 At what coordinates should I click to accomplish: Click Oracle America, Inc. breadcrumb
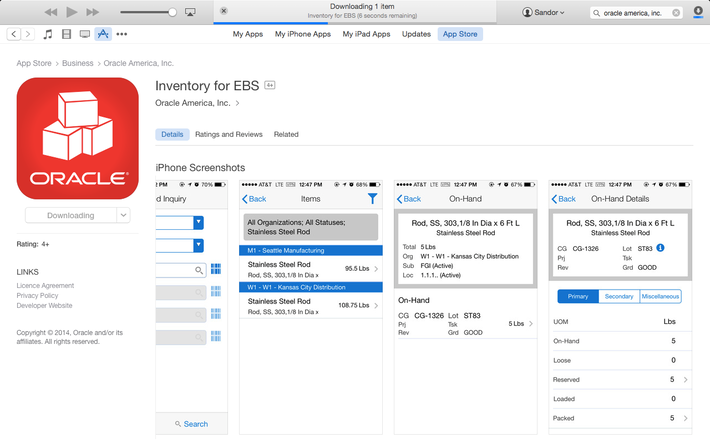139,63
